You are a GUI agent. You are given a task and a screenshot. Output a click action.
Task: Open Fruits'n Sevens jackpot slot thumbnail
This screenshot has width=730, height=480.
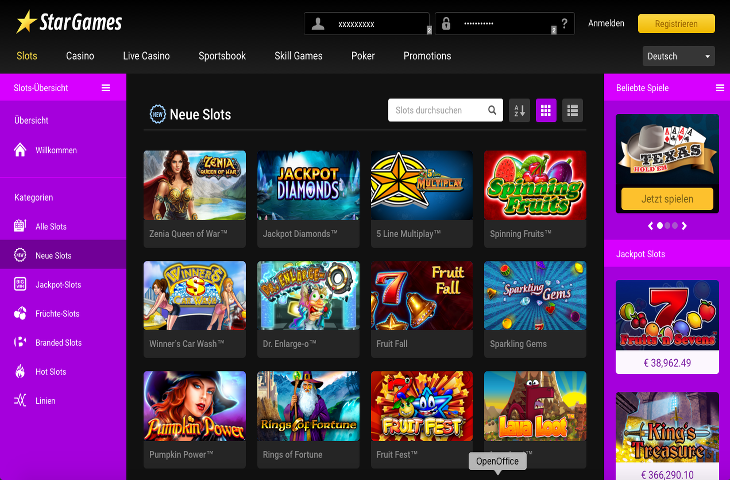[x=667, y=315]
